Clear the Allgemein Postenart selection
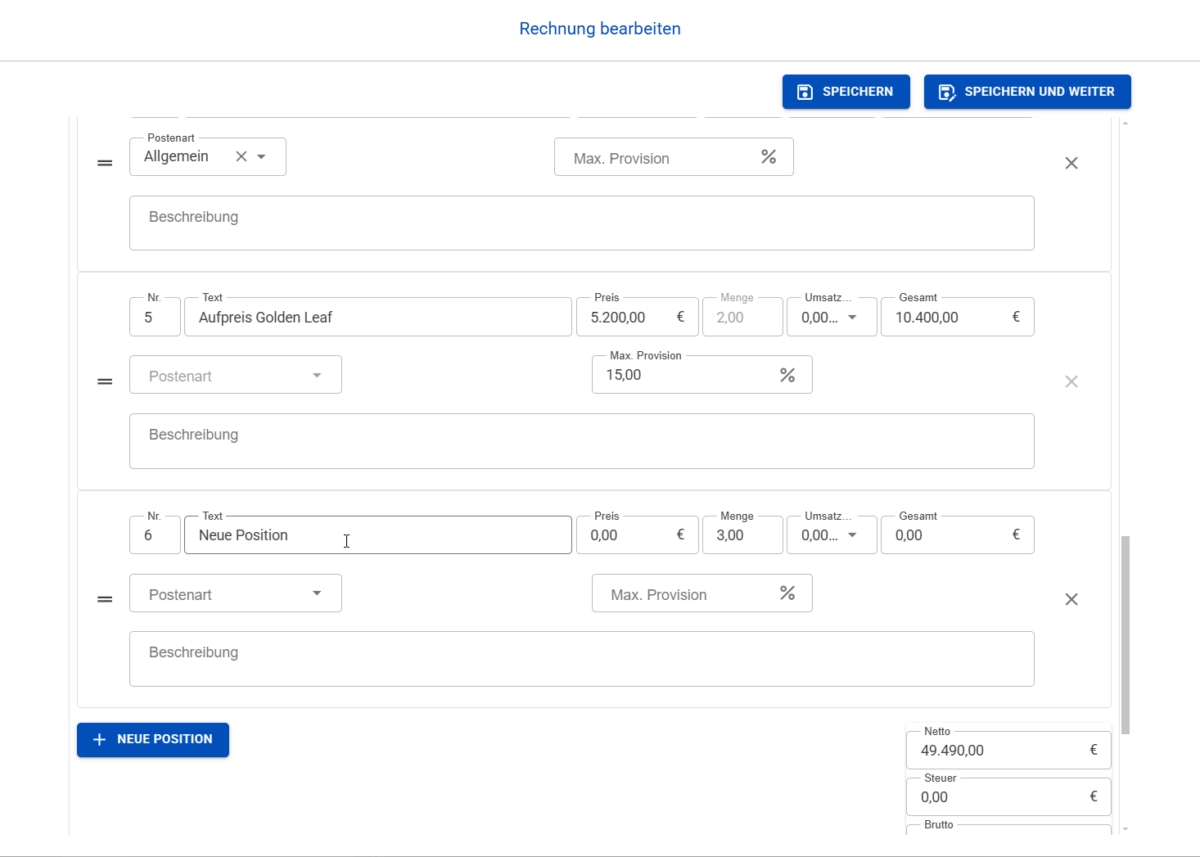 tap(241, 157)
